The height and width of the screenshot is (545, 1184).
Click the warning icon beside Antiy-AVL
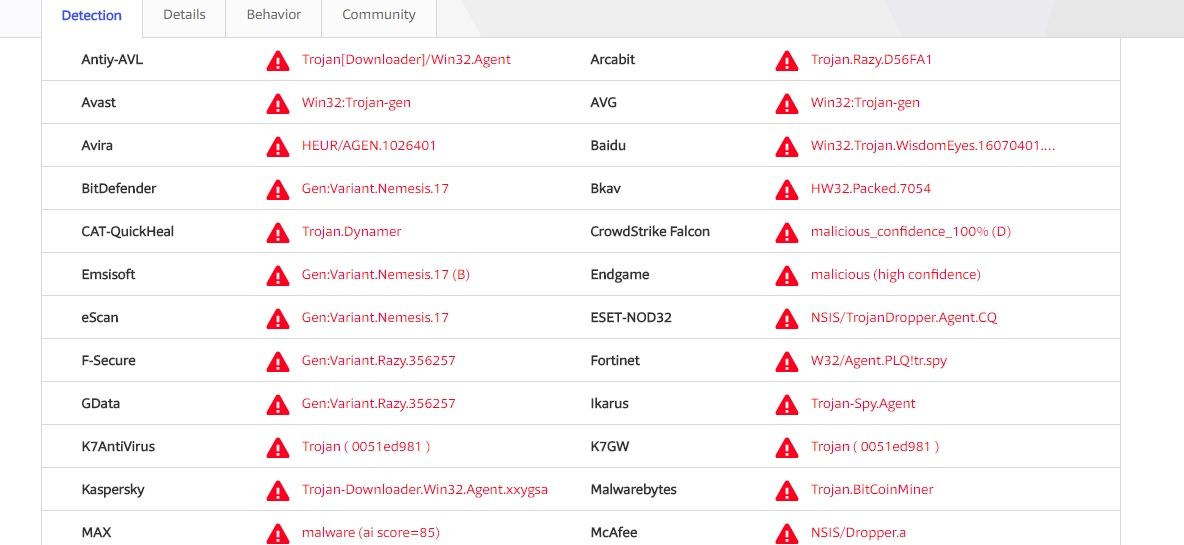click(x=277, y=61)
